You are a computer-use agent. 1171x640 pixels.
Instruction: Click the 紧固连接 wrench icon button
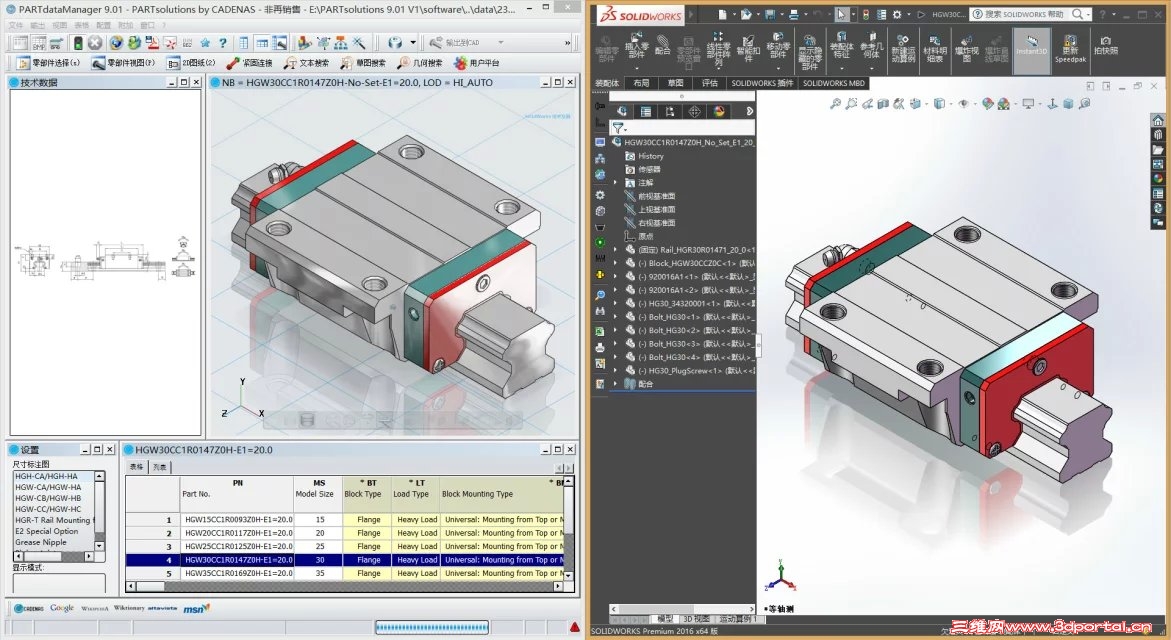[x=249, y=63]
